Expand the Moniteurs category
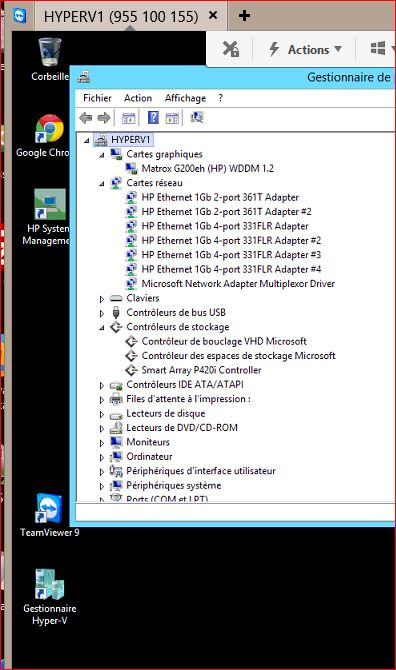The image size is (396, 670). (x=102, y=443)
